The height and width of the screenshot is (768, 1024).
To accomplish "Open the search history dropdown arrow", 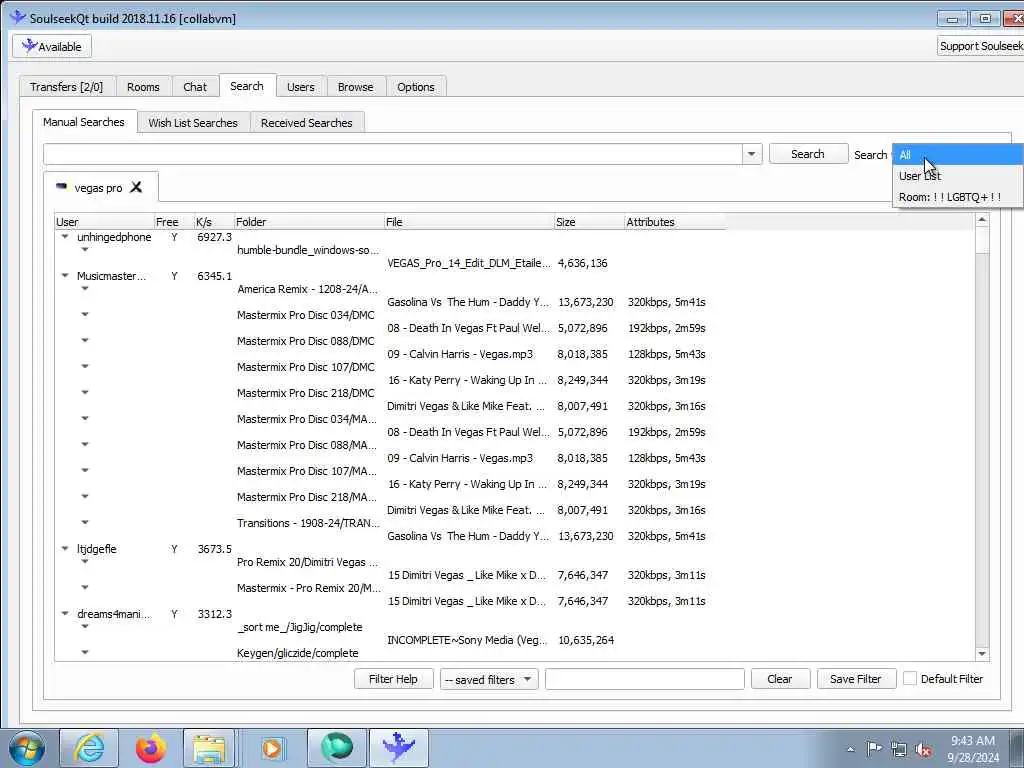I will [x=752, y=154].
